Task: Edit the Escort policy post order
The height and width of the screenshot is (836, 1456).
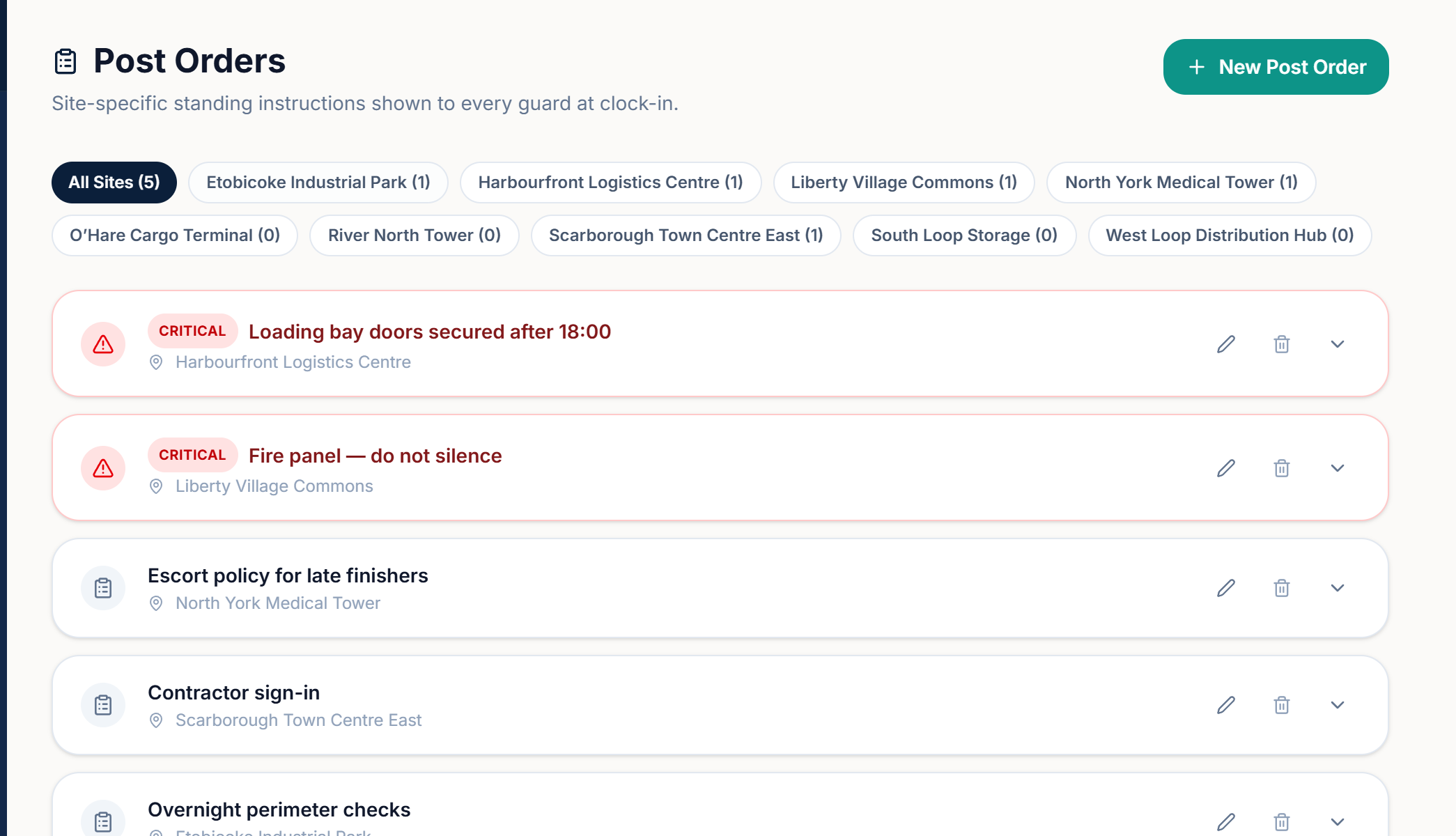Action: [x=1226, y=588]
